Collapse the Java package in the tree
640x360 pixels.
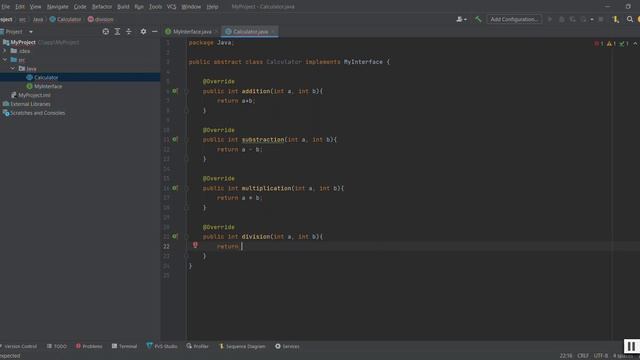13,69
